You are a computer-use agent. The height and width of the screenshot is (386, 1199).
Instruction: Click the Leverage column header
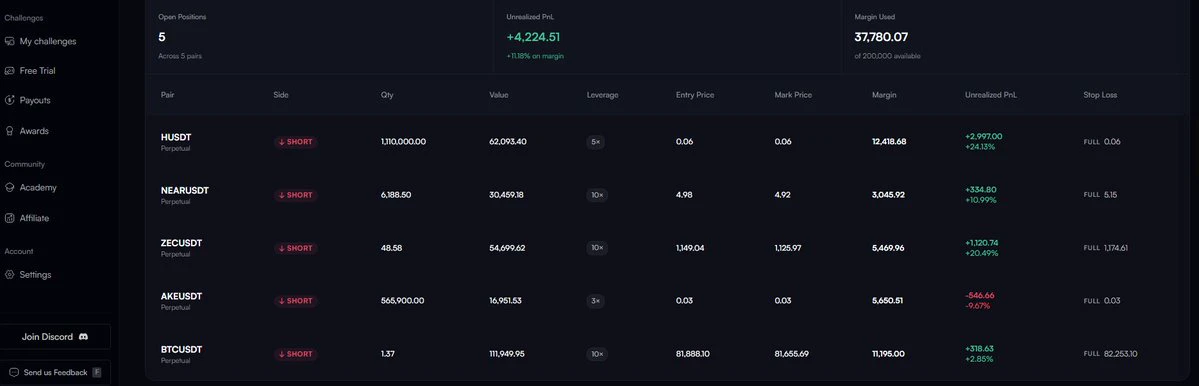pyautogui.click(x=603, y=95)
